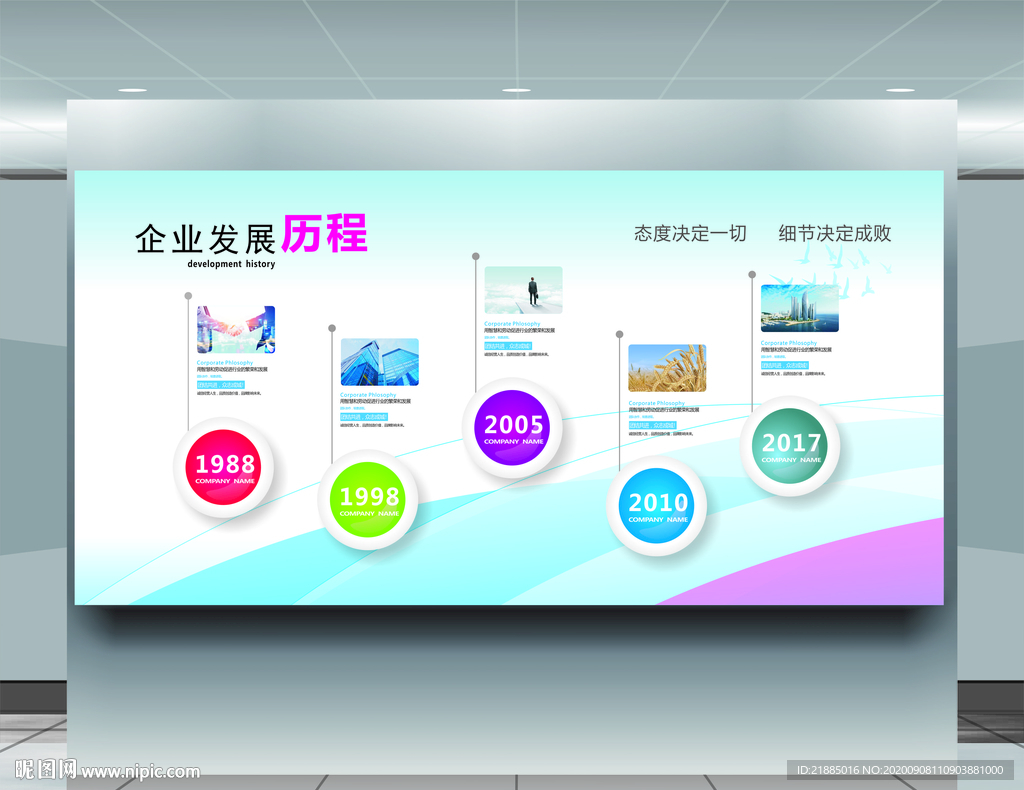The image size is (1024, 790).
Task: Click 'Corporate Philosophy' under the skyscraper photo
Action: tap(368, 395)
